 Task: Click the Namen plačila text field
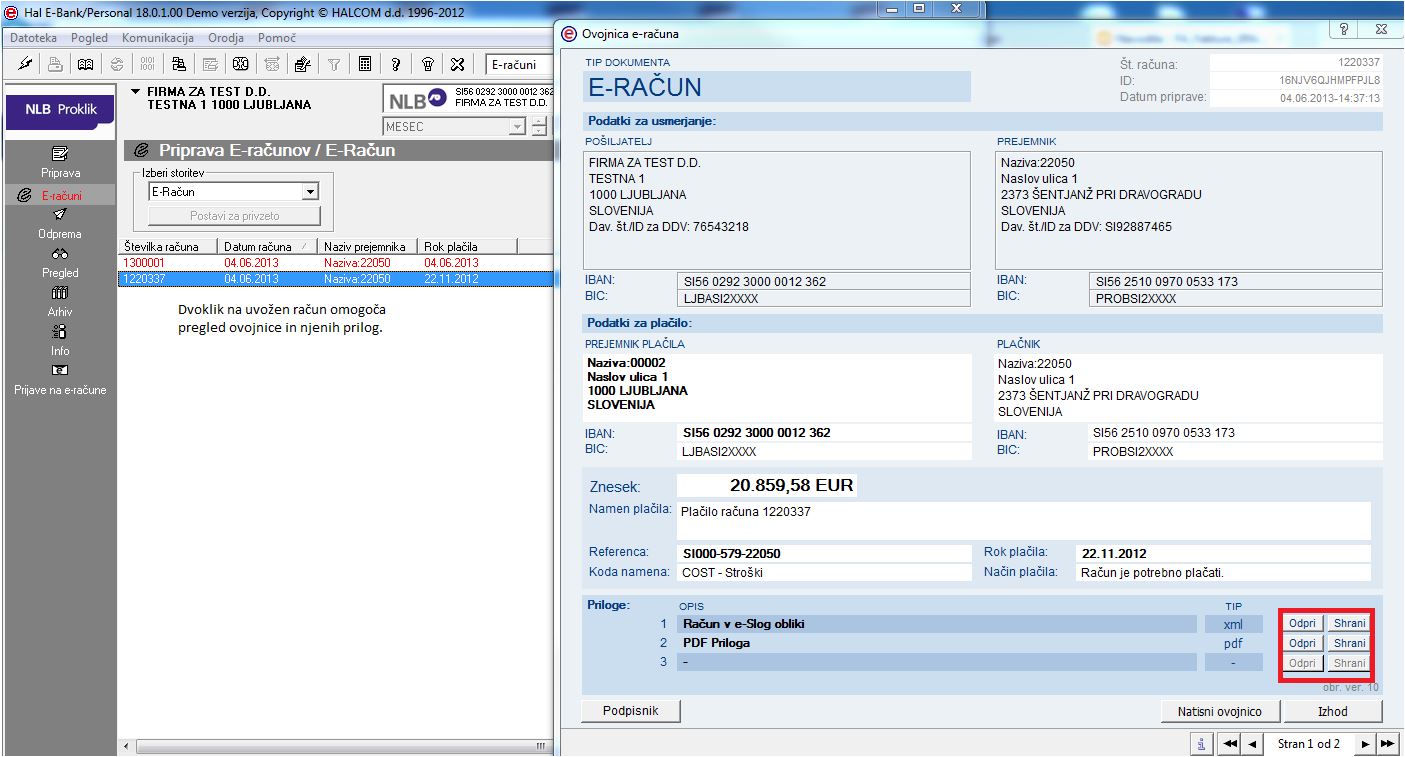tap(1023, 521)
